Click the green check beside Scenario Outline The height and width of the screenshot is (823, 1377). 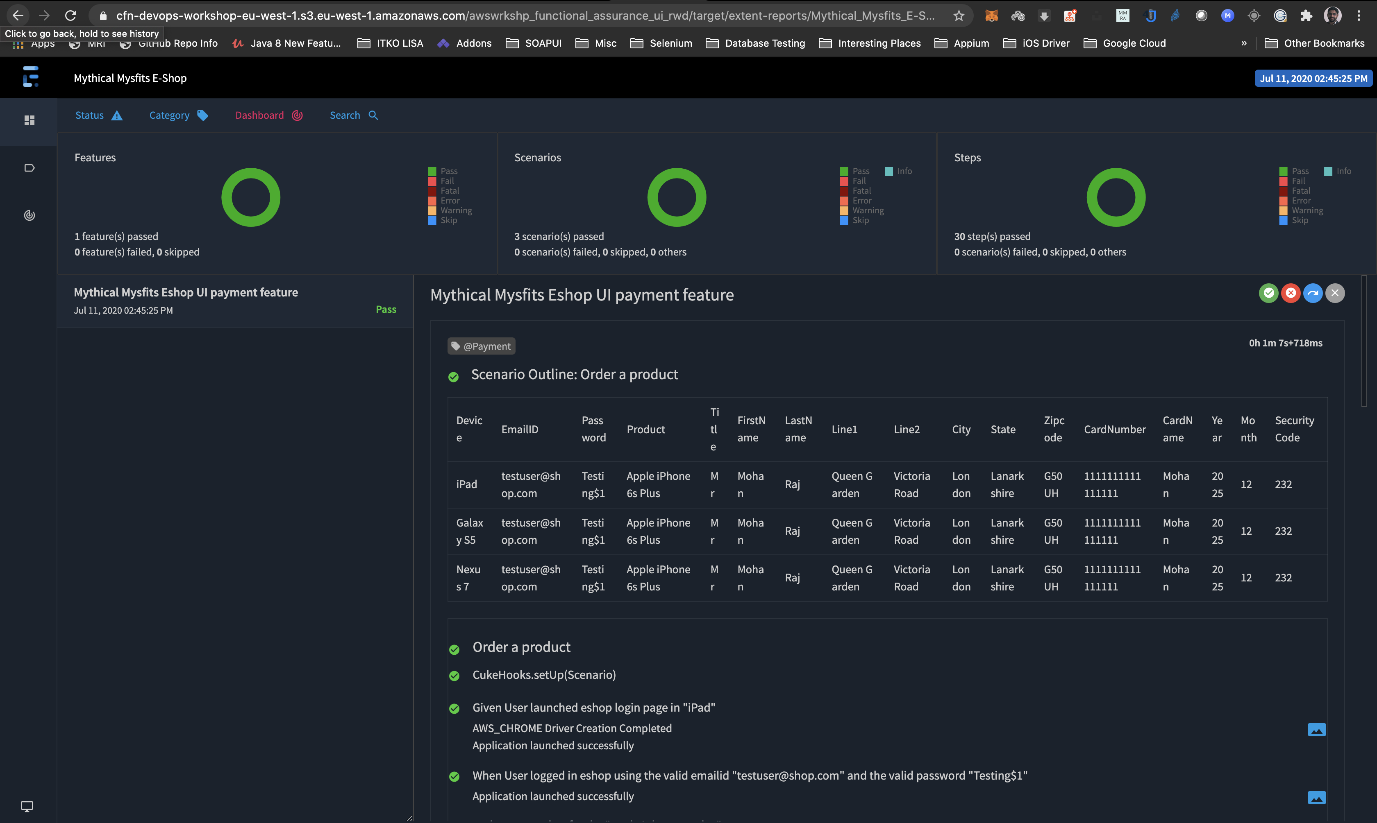[x=453, y=376]
